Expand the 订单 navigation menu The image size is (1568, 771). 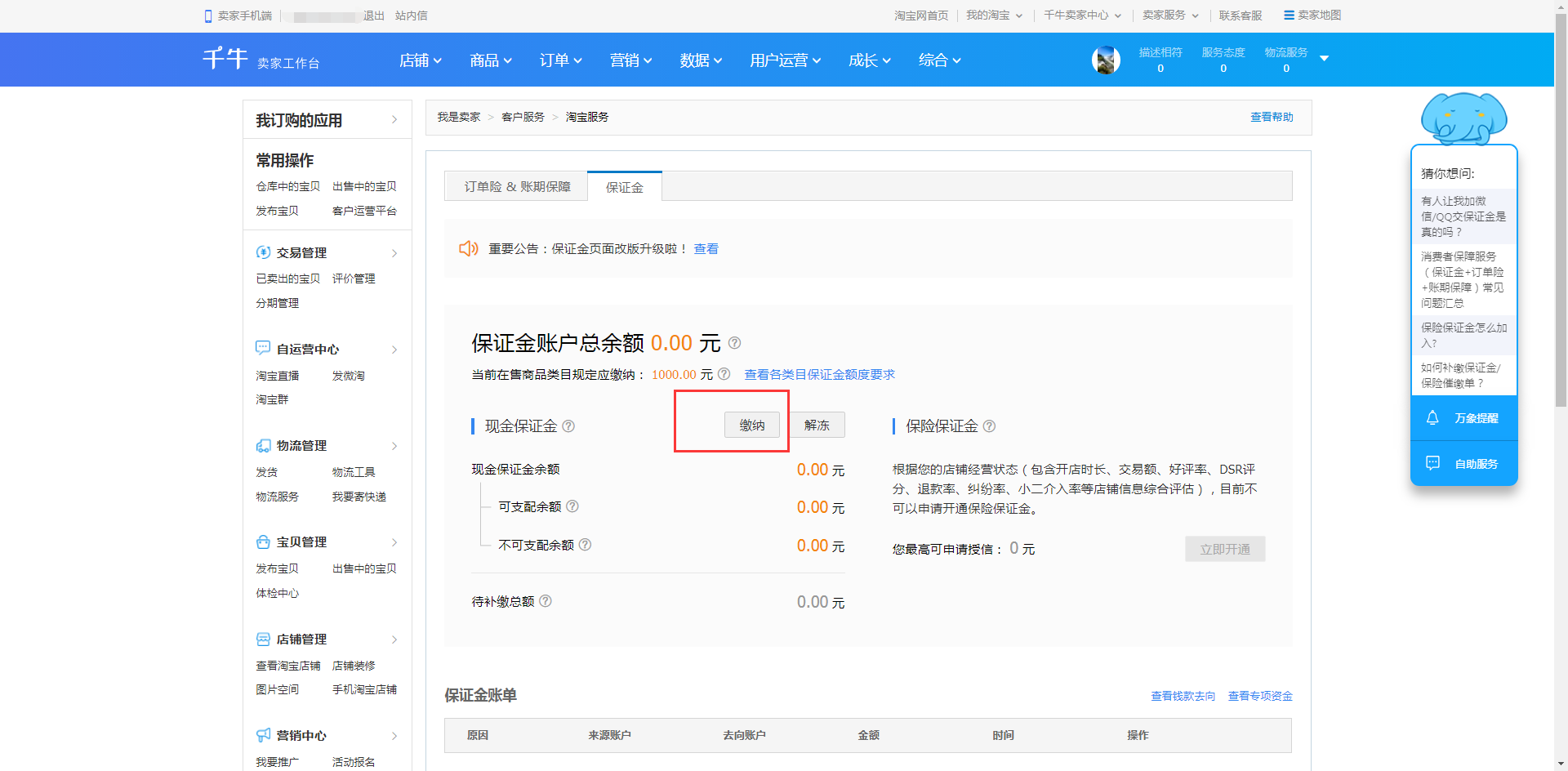561,60
